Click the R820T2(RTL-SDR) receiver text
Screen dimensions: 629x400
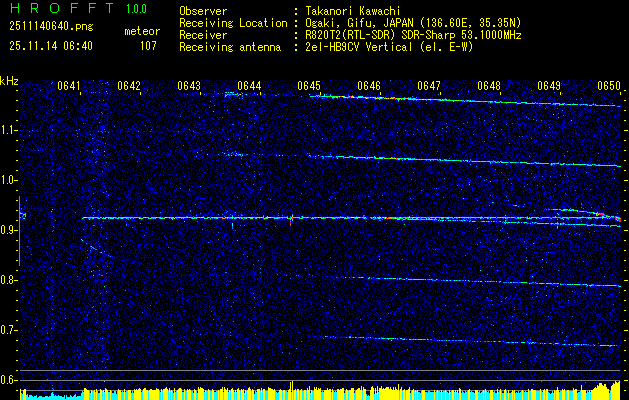[x=413, y=35]
